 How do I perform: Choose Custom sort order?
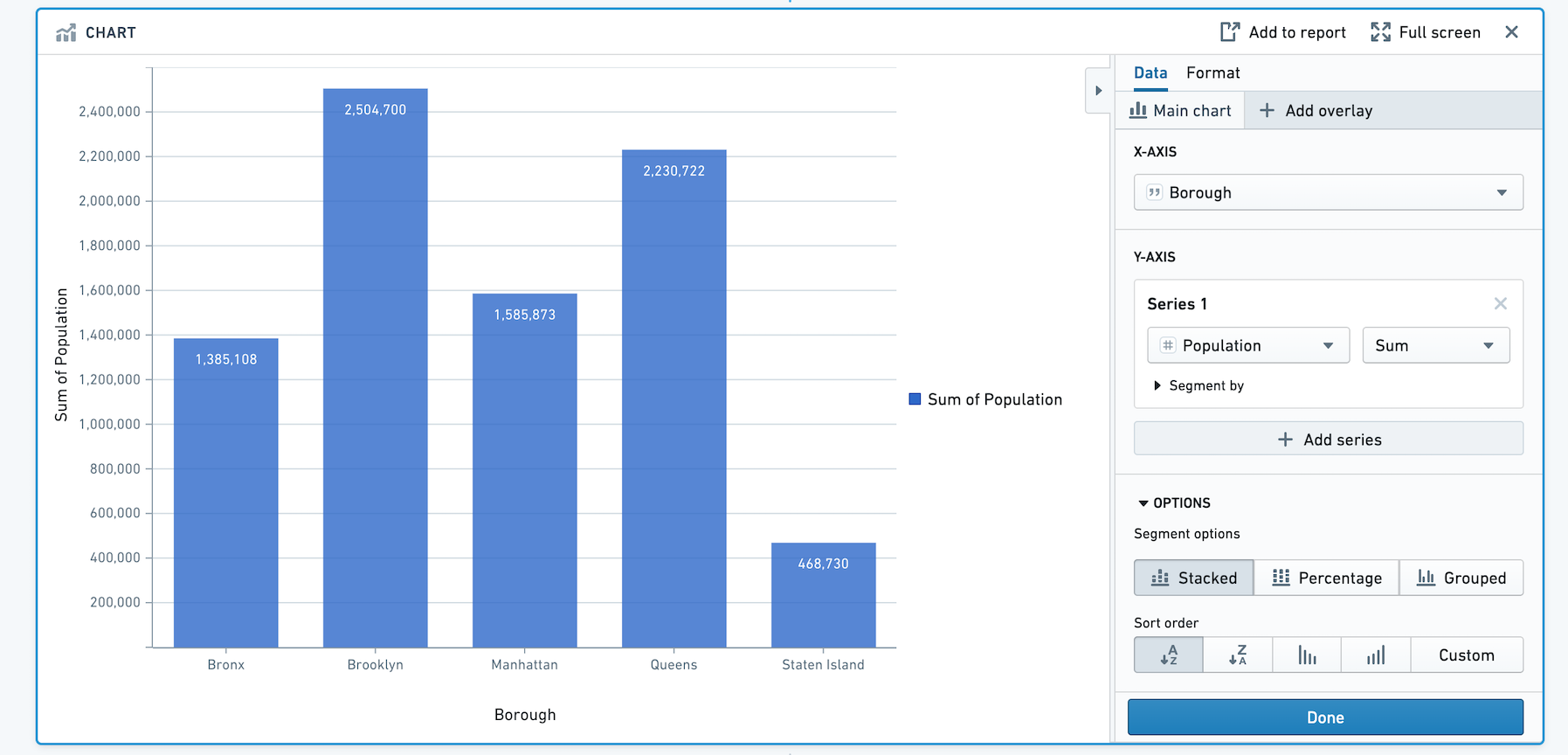(x=1467, y=655)
